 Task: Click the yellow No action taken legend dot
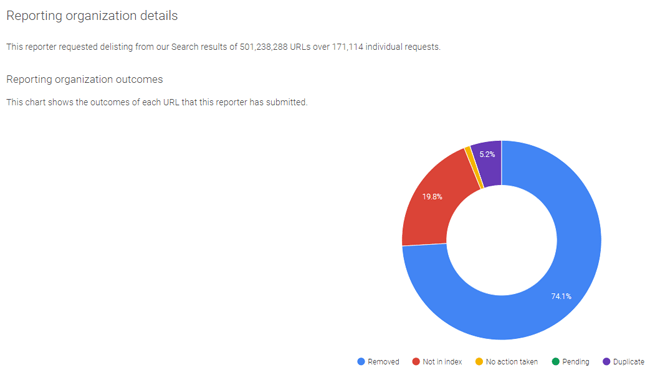(x=479, y=361)
